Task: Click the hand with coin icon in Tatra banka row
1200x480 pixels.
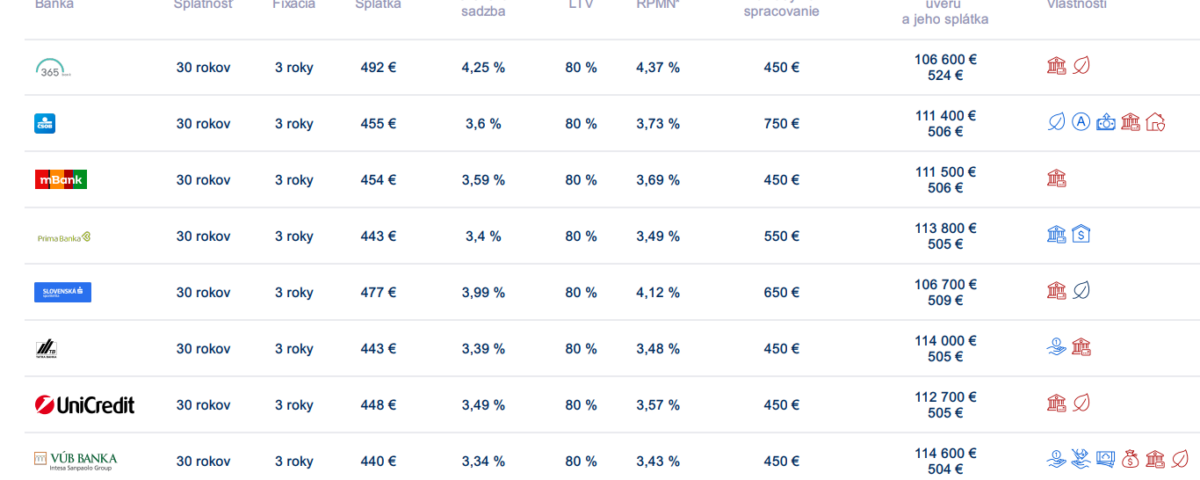Action: click(x=1056, y=347)
